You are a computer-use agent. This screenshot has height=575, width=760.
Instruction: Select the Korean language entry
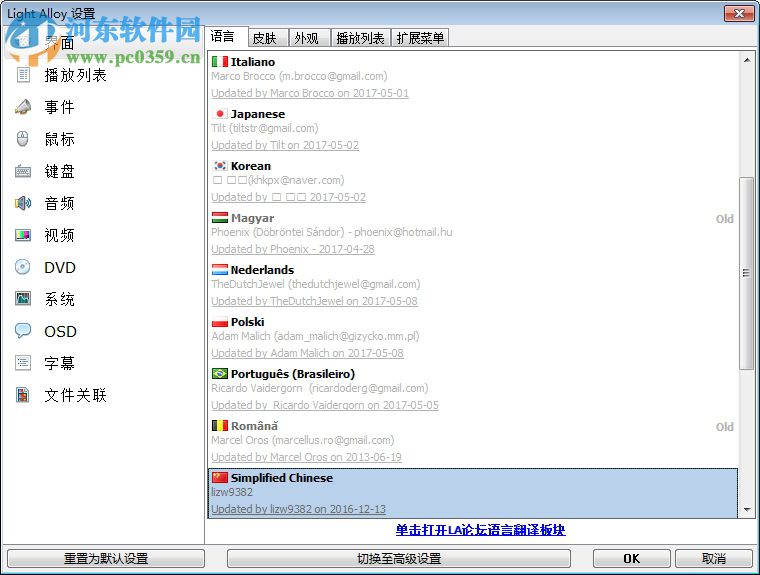[x=474, y=181]
